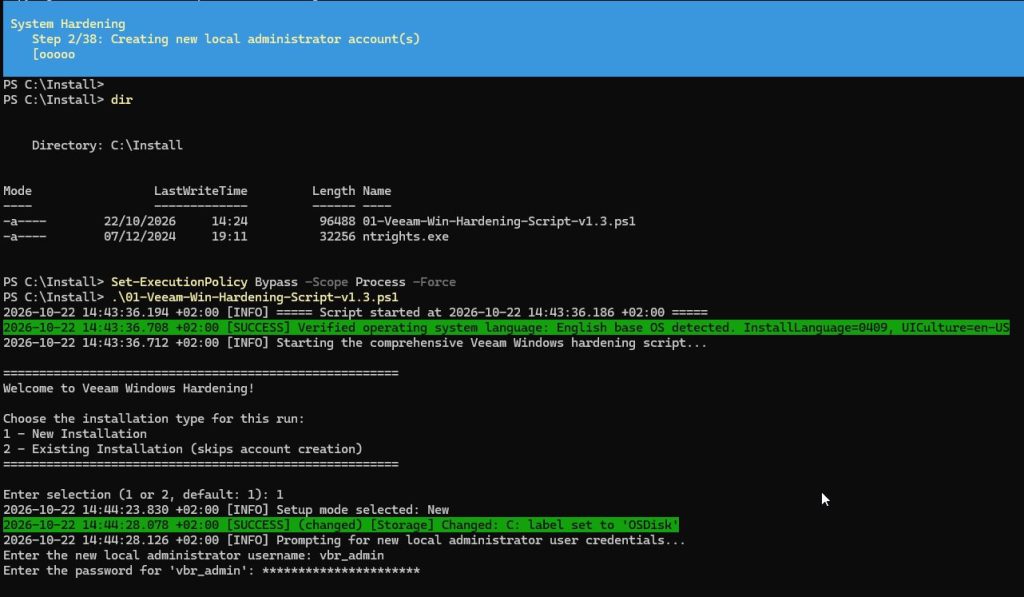
Task: Click the 'LastWriteTime' column header
Action: pos(200,191)
